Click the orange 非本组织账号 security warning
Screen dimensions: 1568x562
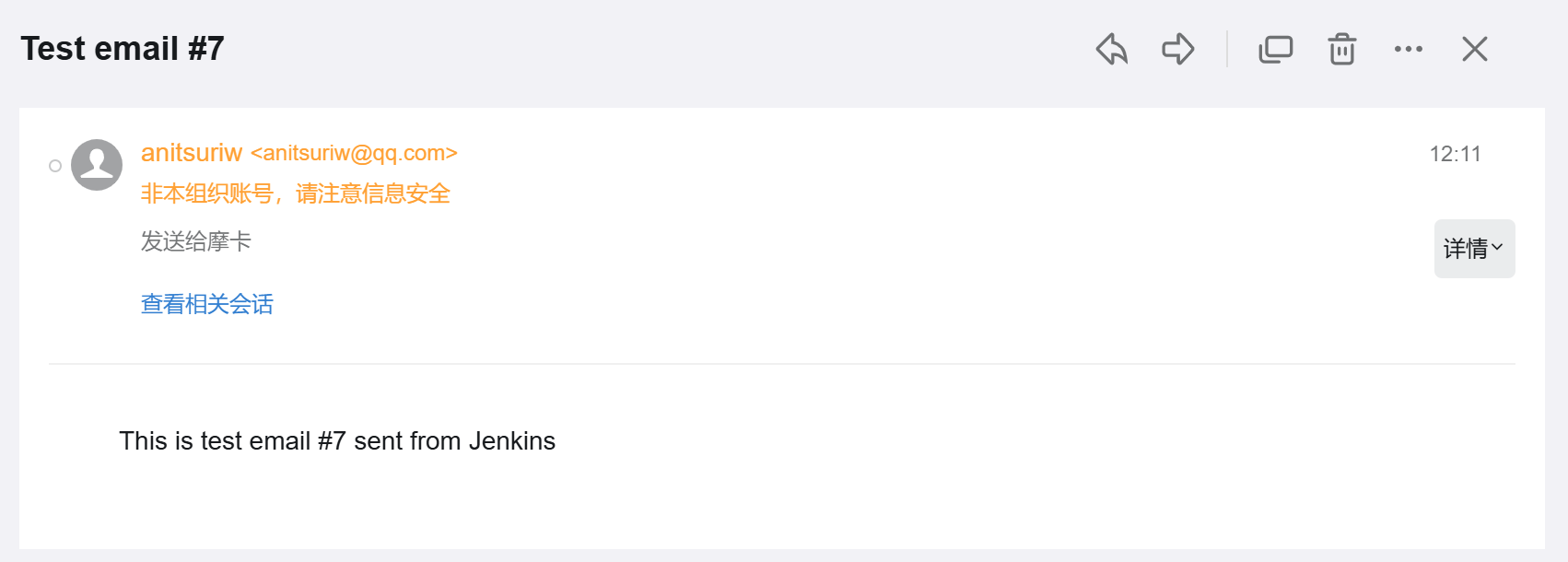pos(295,193)
